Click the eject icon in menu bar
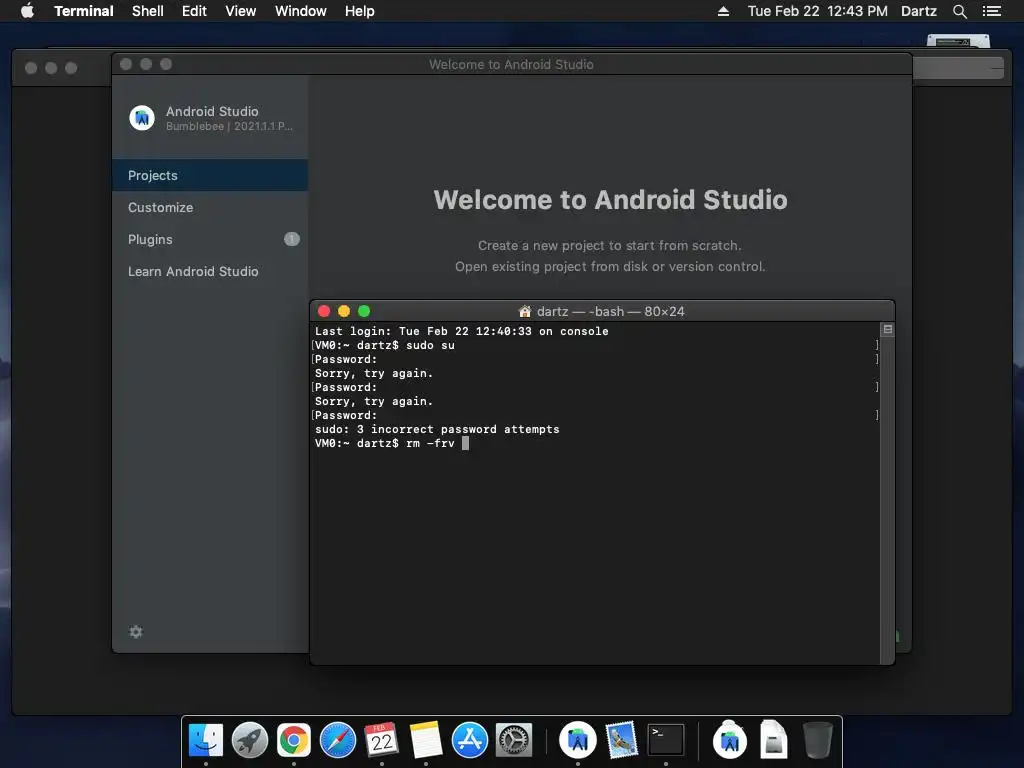Image resolution: width=1024 pixels, height=768 pixels. coord(723,11)
